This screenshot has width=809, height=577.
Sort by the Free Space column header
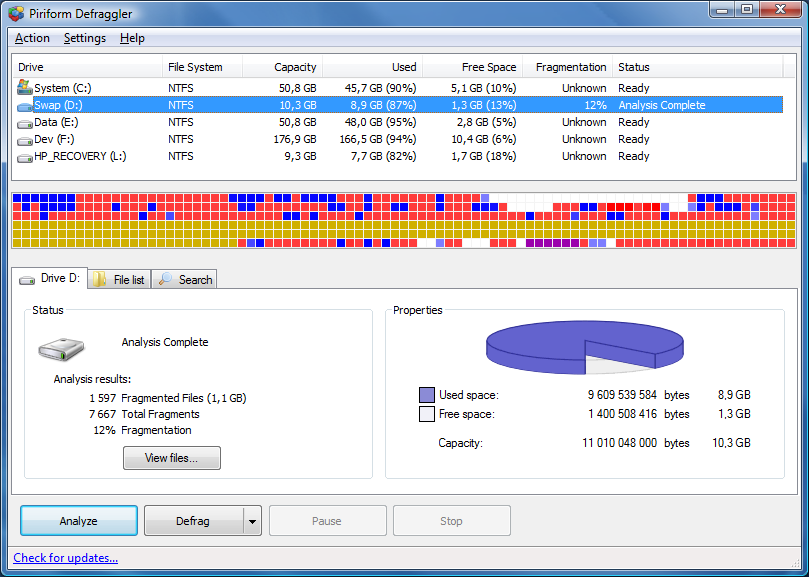point(473,67)
